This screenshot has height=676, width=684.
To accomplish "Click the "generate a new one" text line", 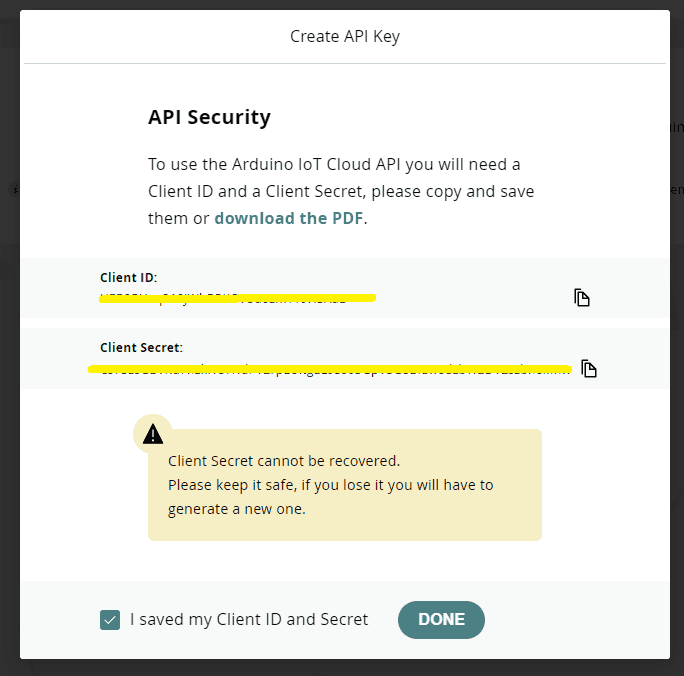I will 236,508.
